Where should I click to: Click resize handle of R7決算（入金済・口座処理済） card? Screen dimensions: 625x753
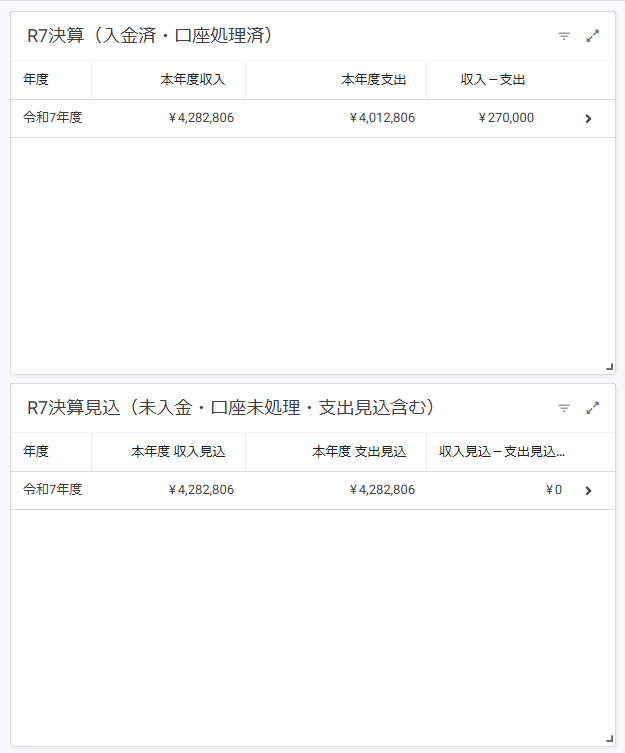610,367
